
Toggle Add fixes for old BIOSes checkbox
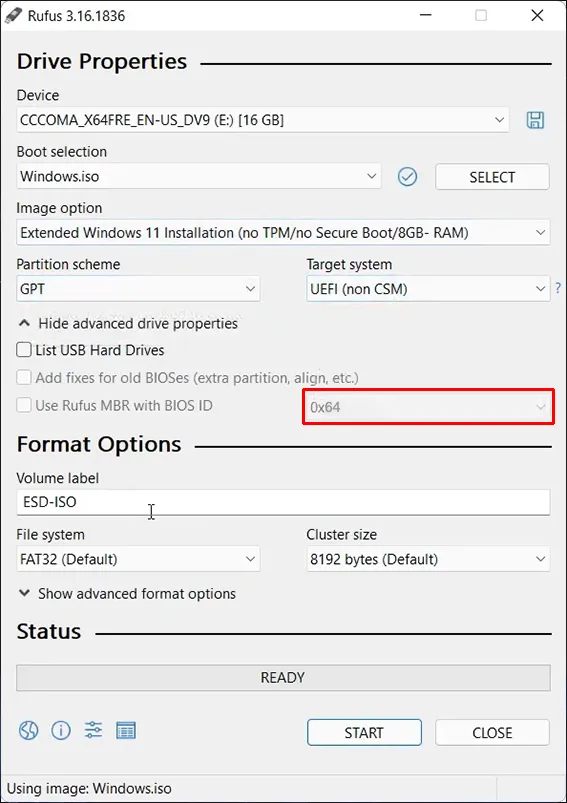(x=24, y=377)
